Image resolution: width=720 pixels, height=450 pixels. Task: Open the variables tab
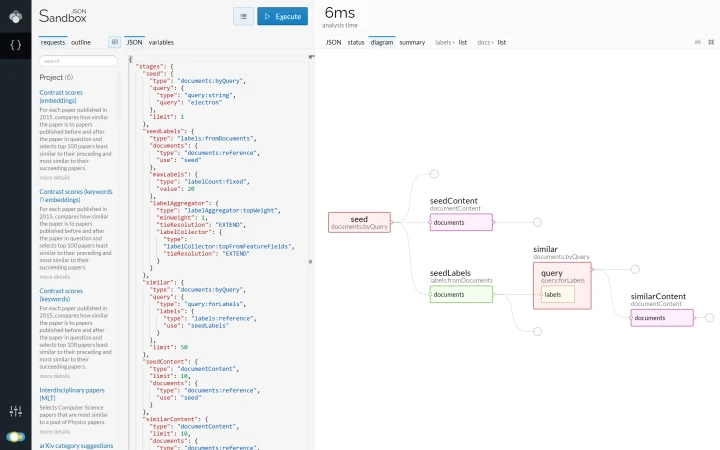click(x=161, y=42)
